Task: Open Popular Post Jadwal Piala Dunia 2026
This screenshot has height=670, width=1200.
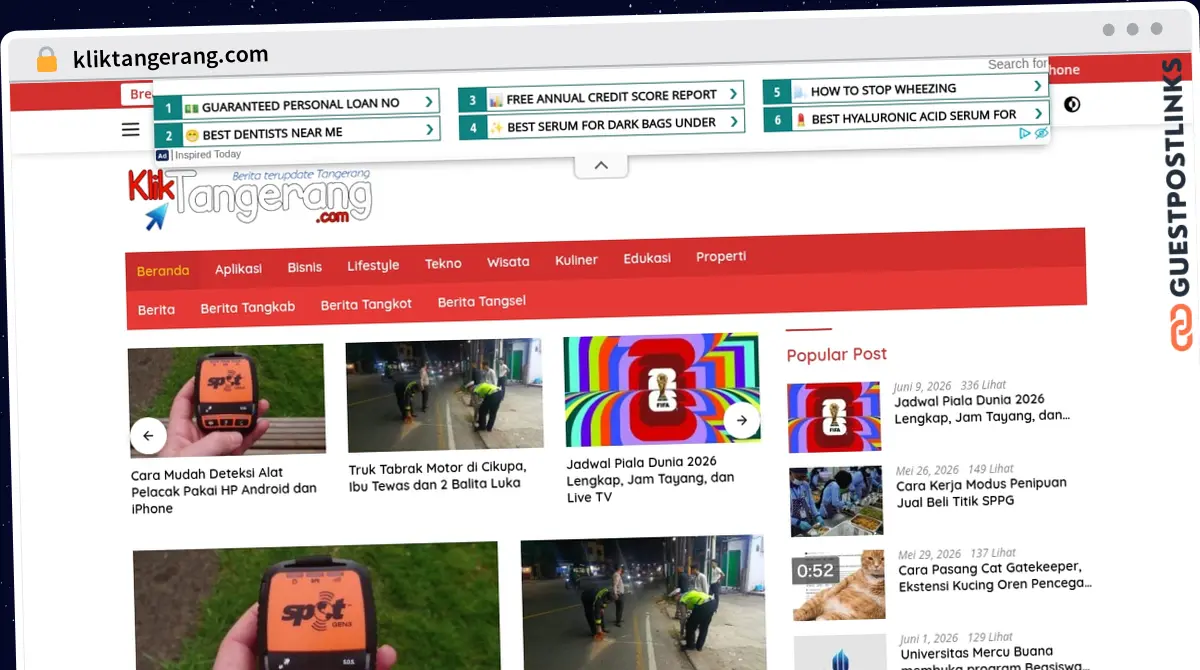Action: 982,407
